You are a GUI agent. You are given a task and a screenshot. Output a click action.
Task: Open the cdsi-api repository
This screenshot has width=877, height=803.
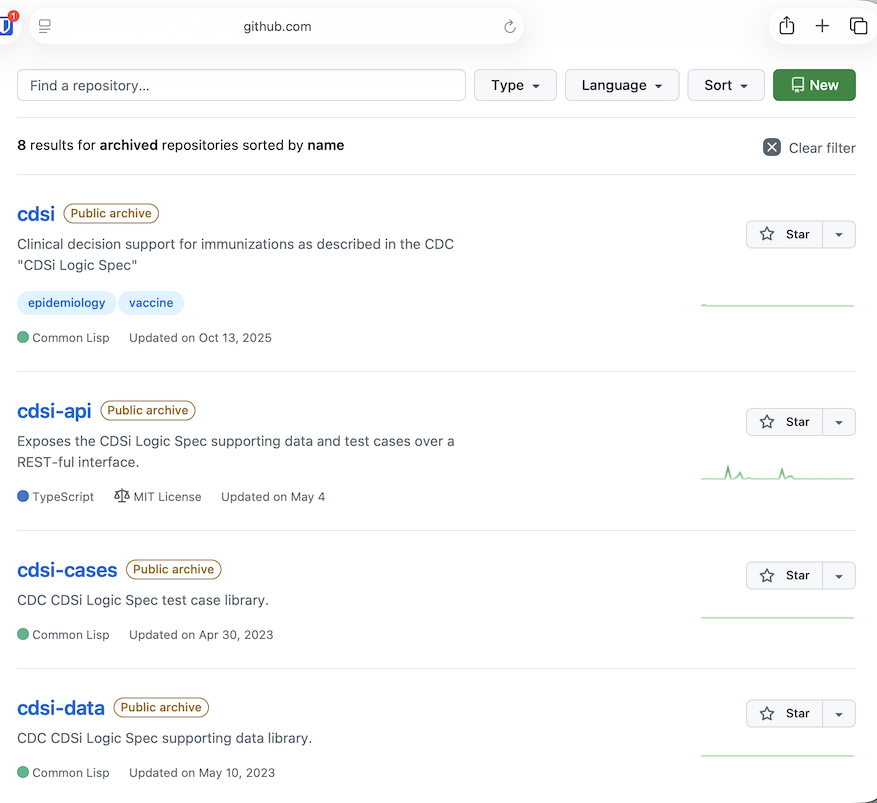click(x=54, y=411)
